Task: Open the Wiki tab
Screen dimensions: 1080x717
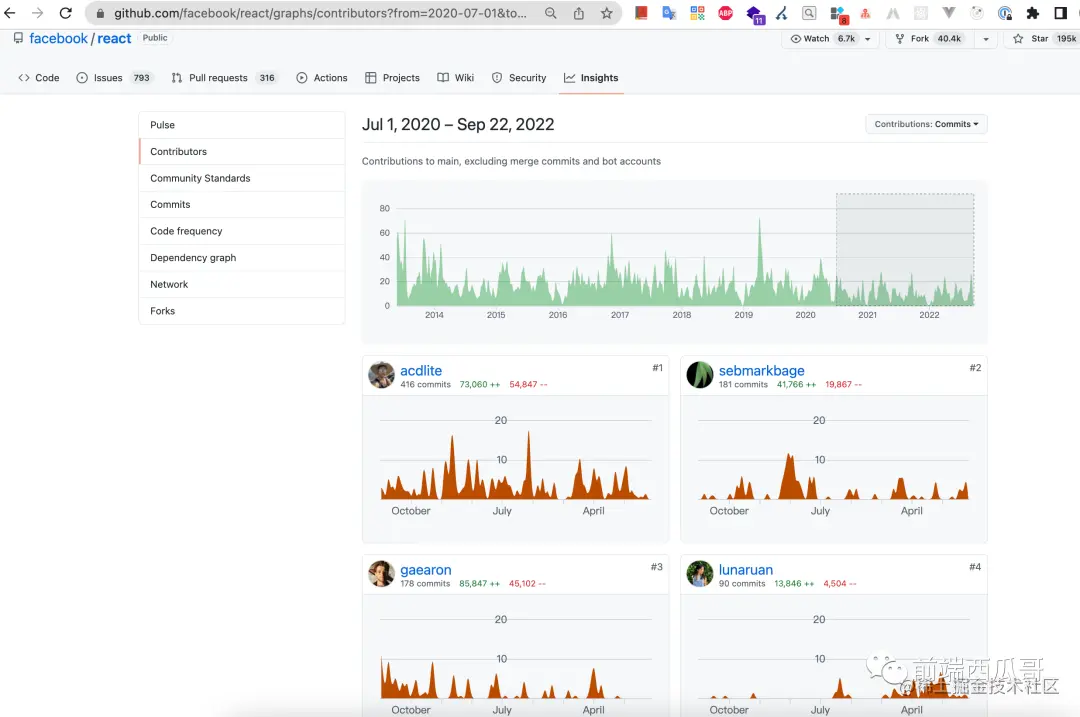Action: click(x=455, y=78)
